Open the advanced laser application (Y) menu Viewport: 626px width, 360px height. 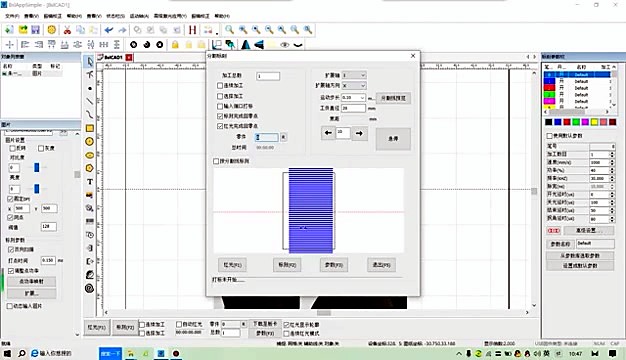[x=170, y=16]
